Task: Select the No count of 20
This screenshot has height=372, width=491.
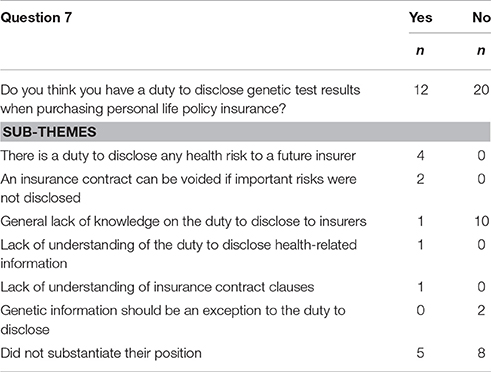Action: [481, 90]
